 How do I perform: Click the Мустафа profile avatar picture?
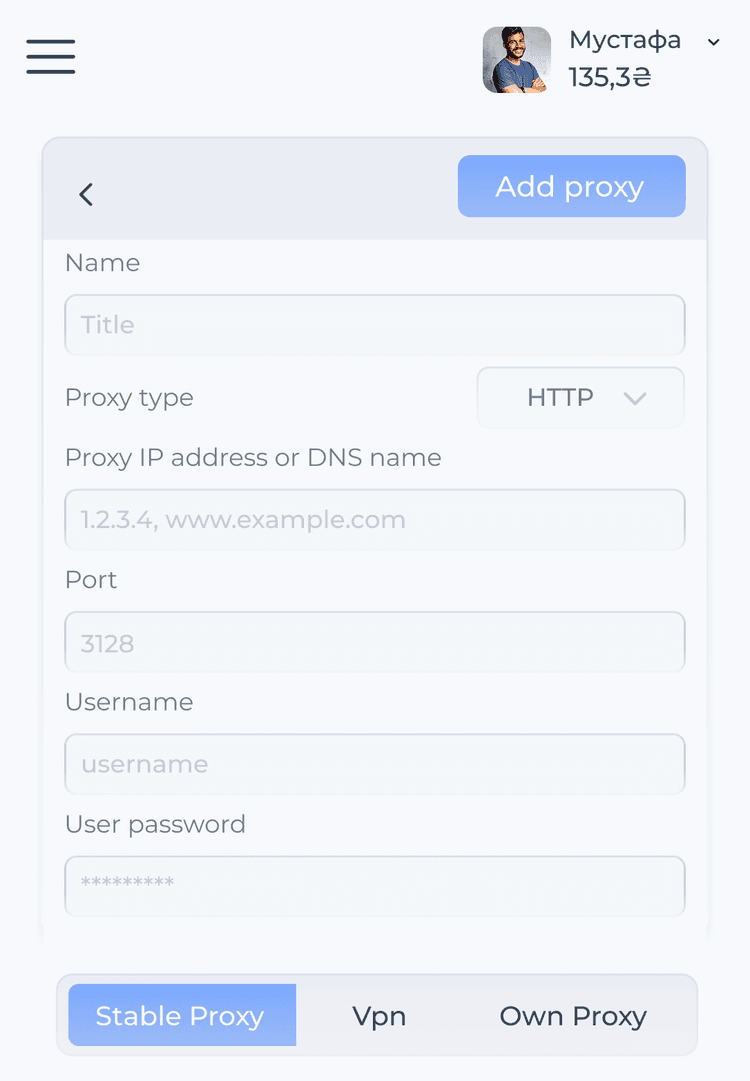pos(517,60)
